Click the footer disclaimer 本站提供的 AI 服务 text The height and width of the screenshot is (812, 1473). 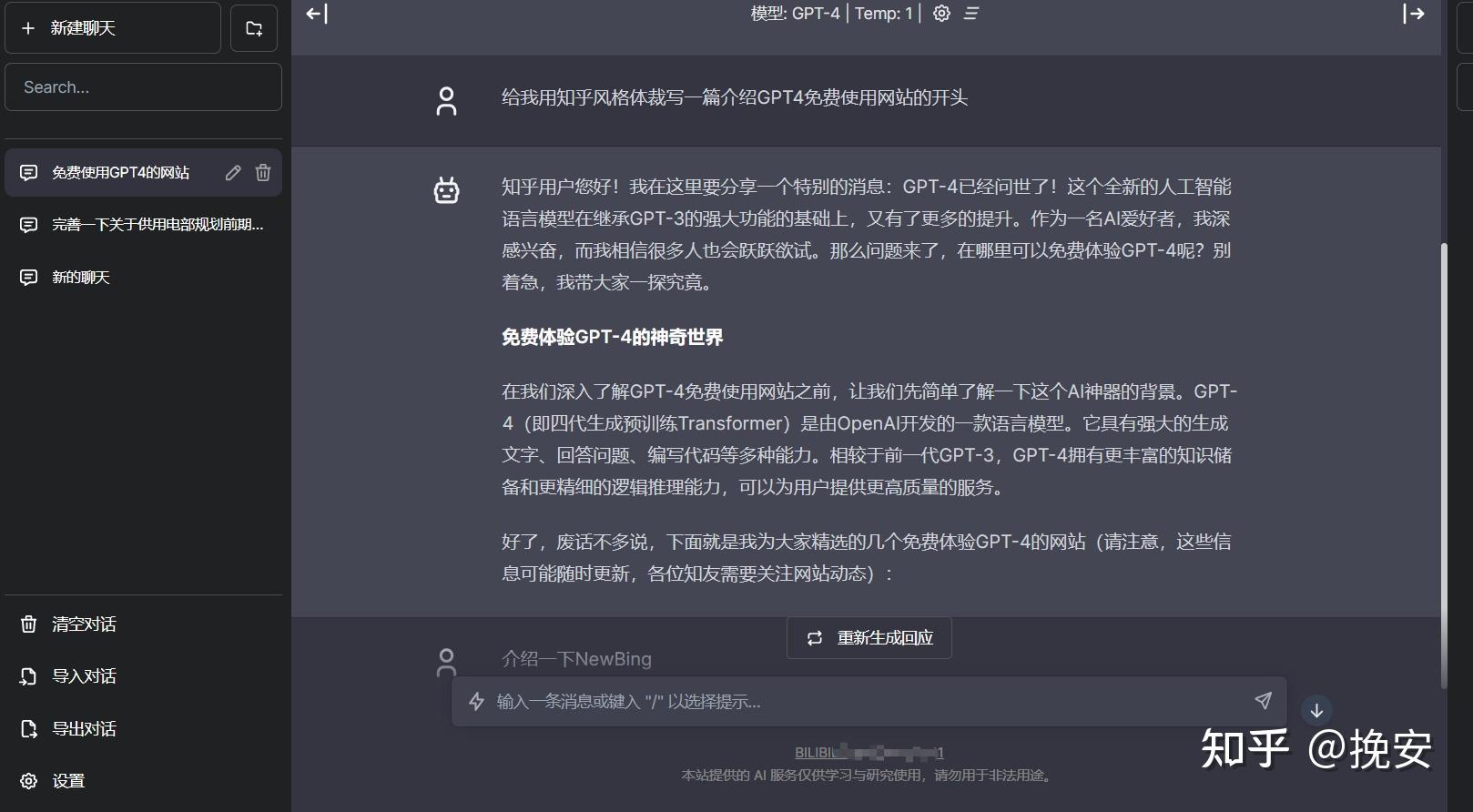[x=868, y=776]
